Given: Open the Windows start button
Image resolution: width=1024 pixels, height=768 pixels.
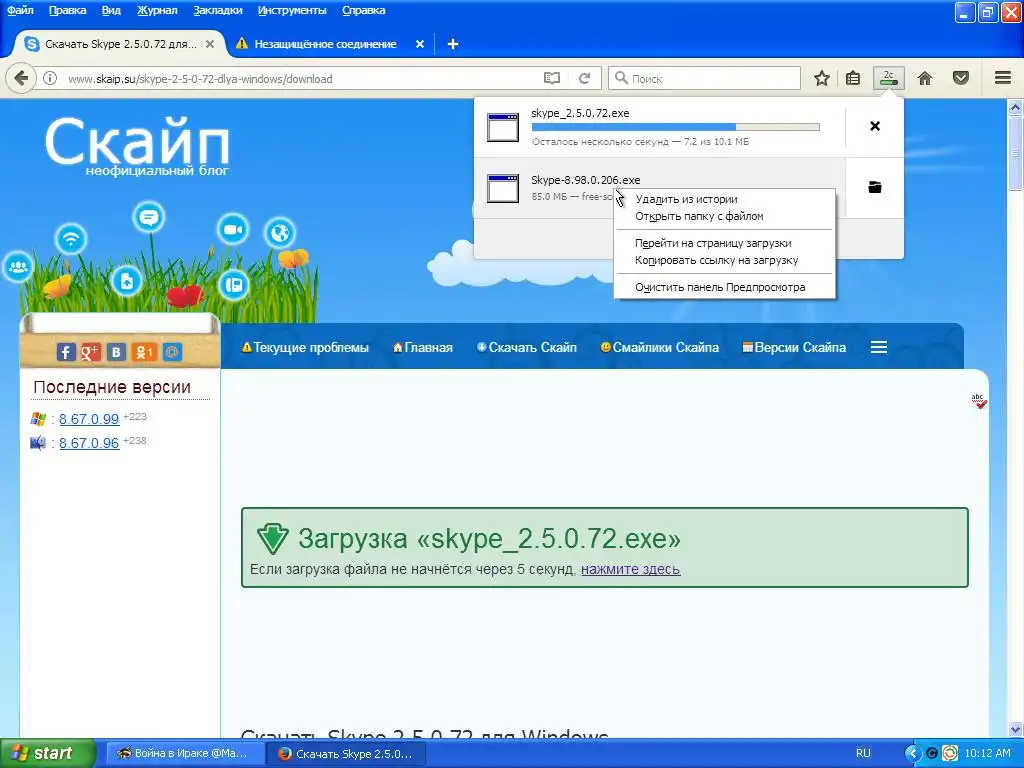Looking at the screenshot, I should (47, 753).
